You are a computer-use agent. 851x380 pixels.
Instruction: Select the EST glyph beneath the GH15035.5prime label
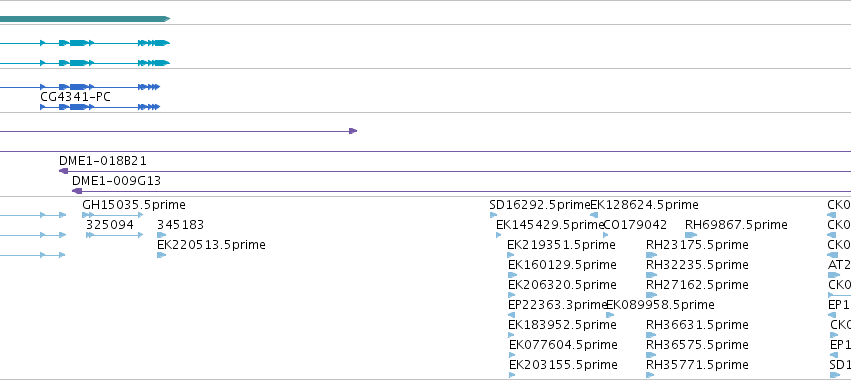[x=112, y=215]
